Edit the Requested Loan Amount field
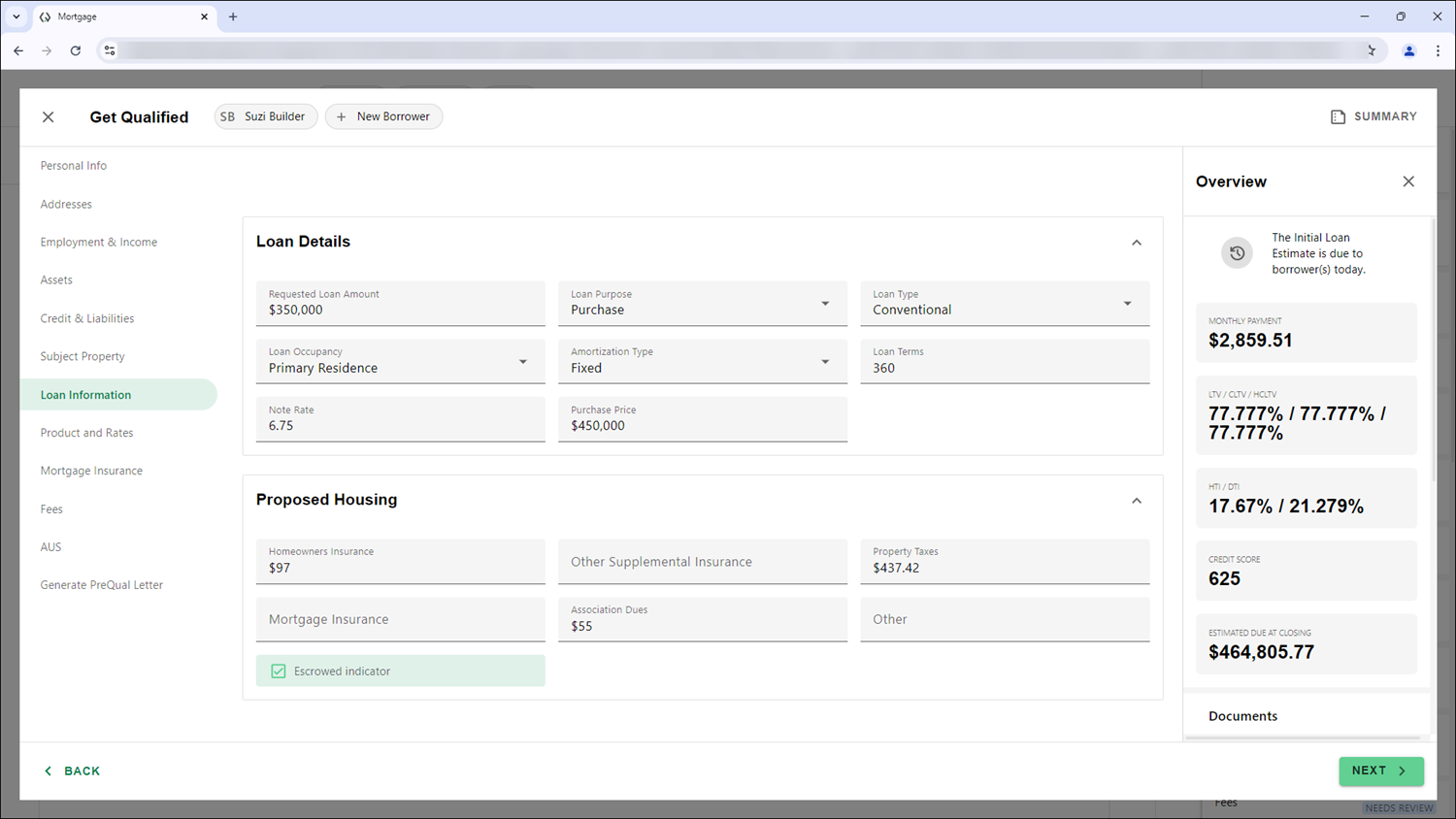The width and height of the screenshot is (1456, 819). tap(400, 304)
